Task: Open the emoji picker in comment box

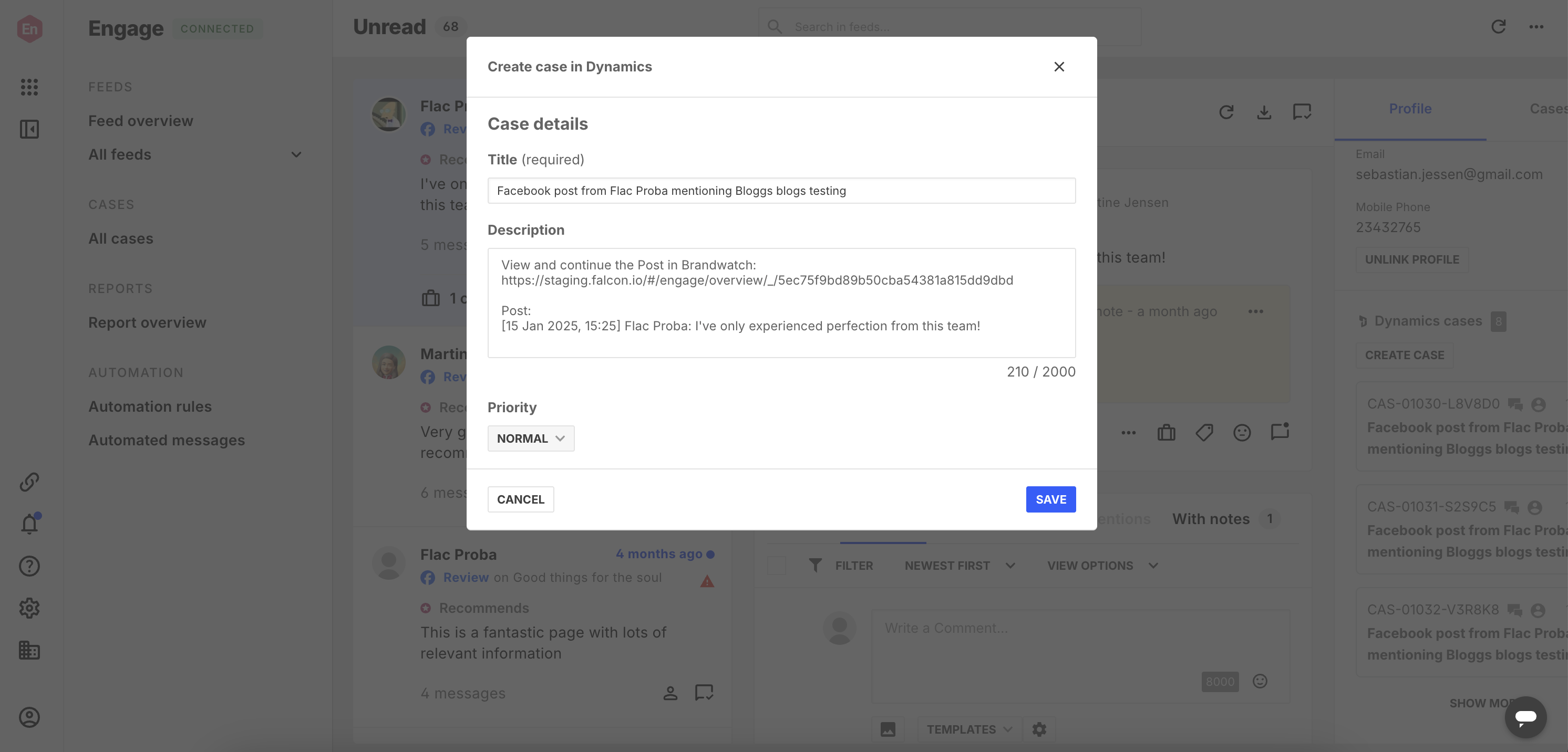Action: [x=1260, y=682]
